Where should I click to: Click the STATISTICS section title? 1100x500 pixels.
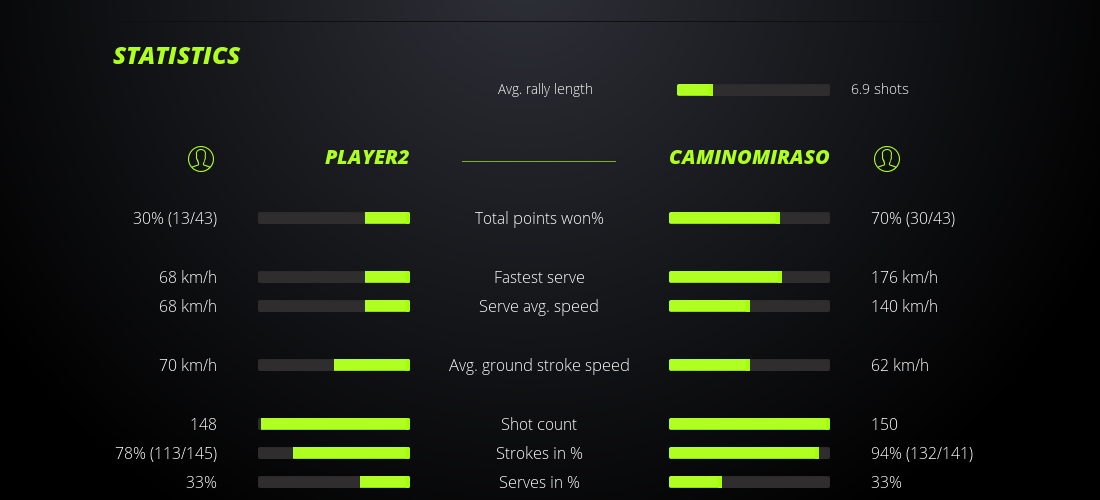[x=177, y=56]
